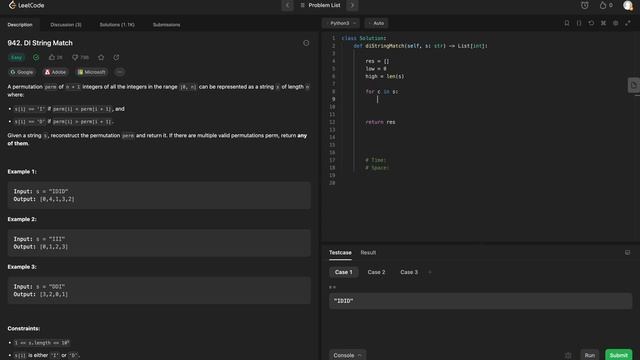This screenshot has width=640, height=360.
Task: Switch to the Discussion tab
Action: coord(66,24)
